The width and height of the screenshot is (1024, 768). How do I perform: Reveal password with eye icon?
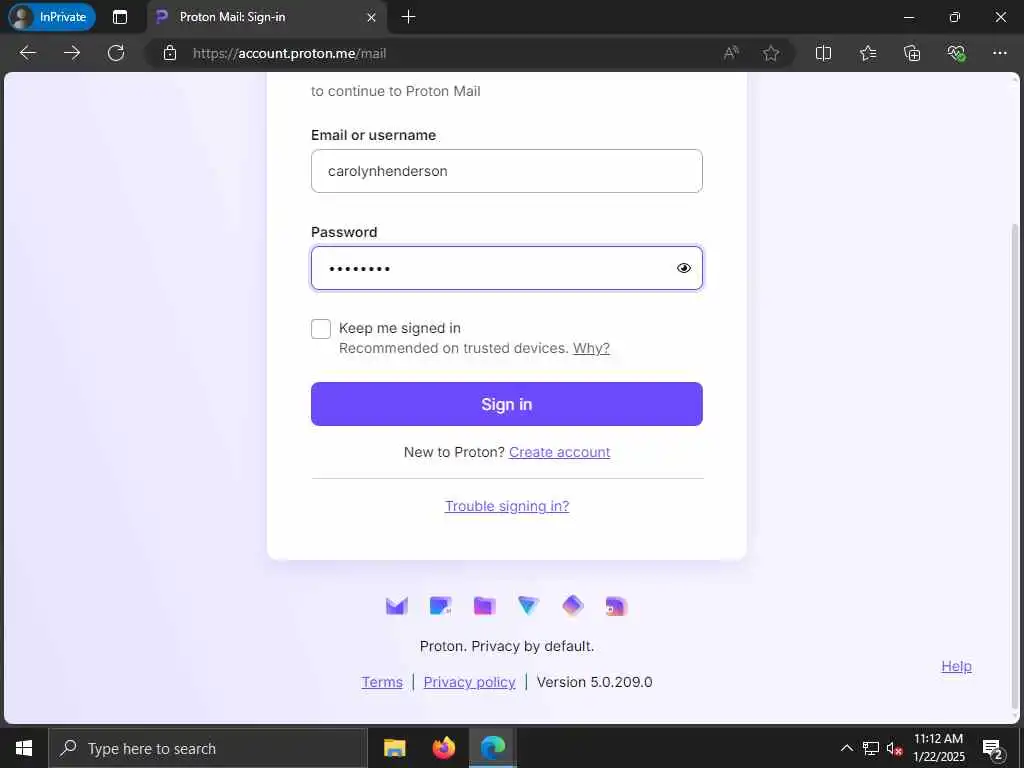tap(684, 268)
